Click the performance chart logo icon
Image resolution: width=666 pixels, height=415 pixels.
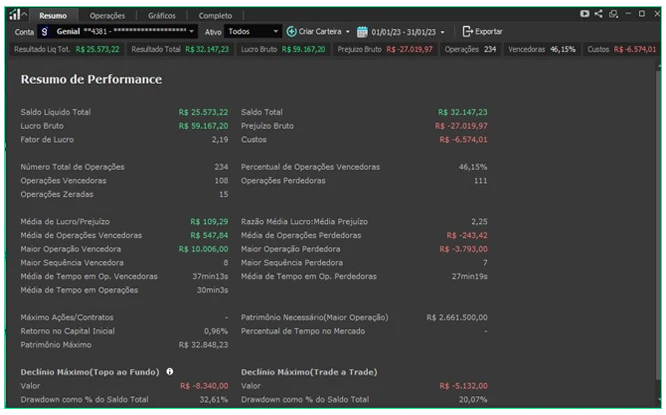click(14, 15)
